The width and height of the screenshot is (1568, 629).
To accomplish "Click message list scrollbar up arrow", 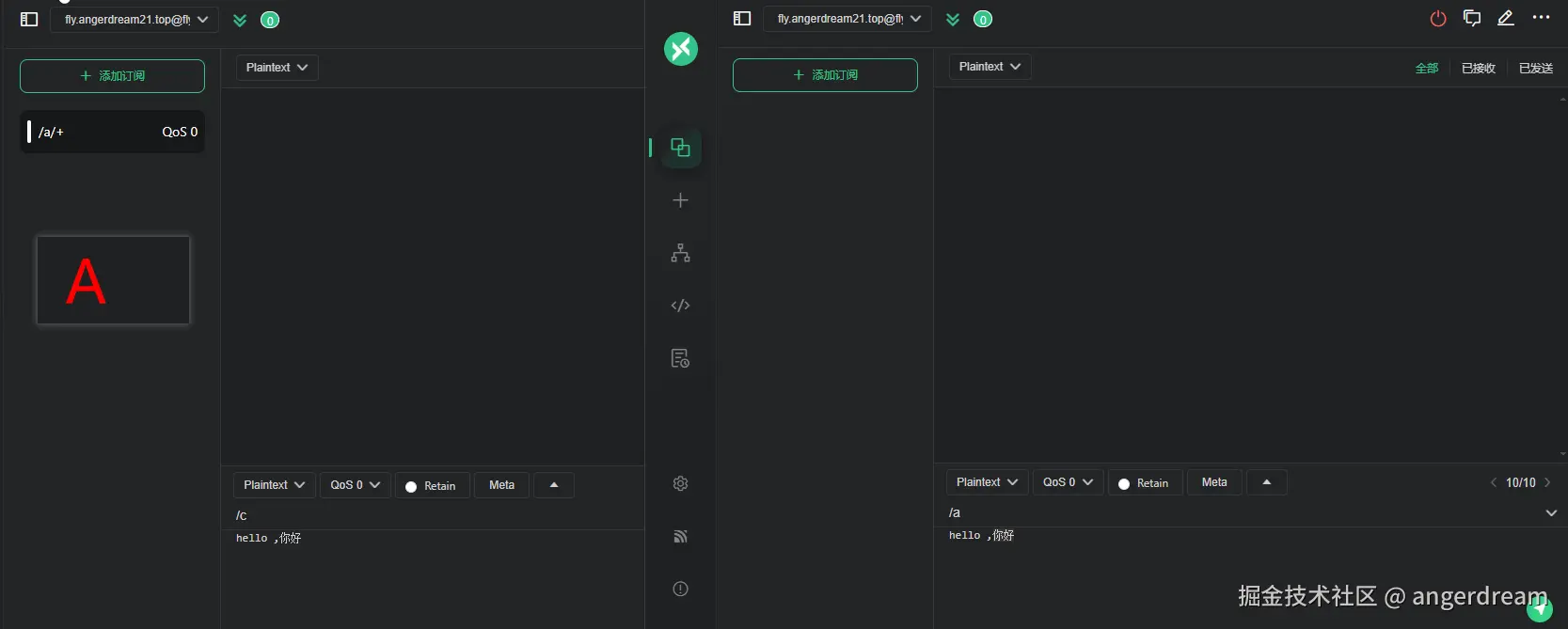I will [x=1562, y=99].
